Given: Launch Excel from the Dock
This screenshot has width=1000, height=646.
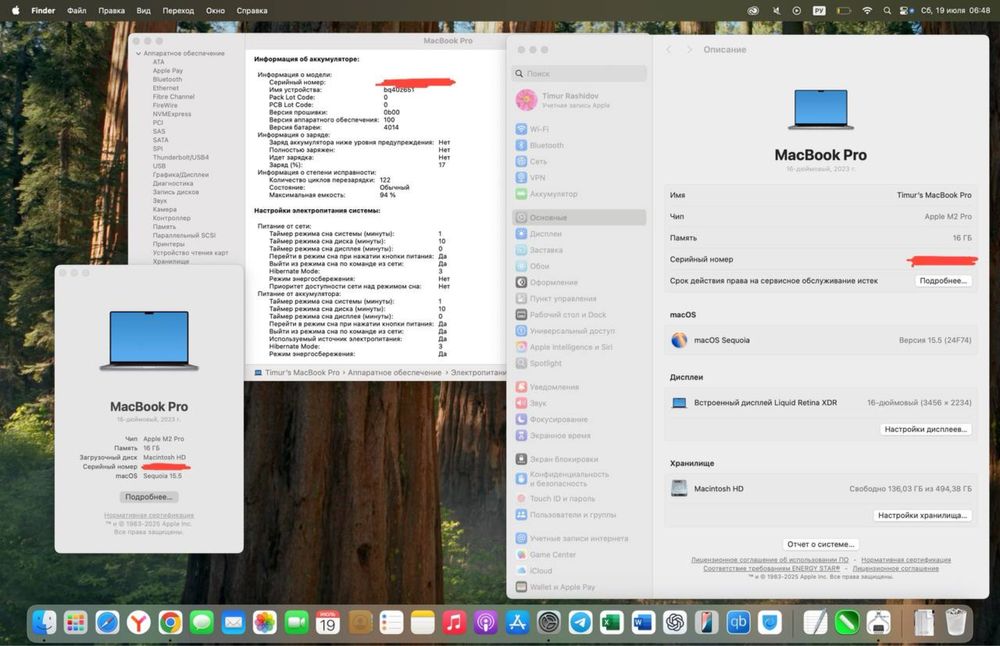Looking at the screenshot, I should pyautogui.click(x=612, y=622).
